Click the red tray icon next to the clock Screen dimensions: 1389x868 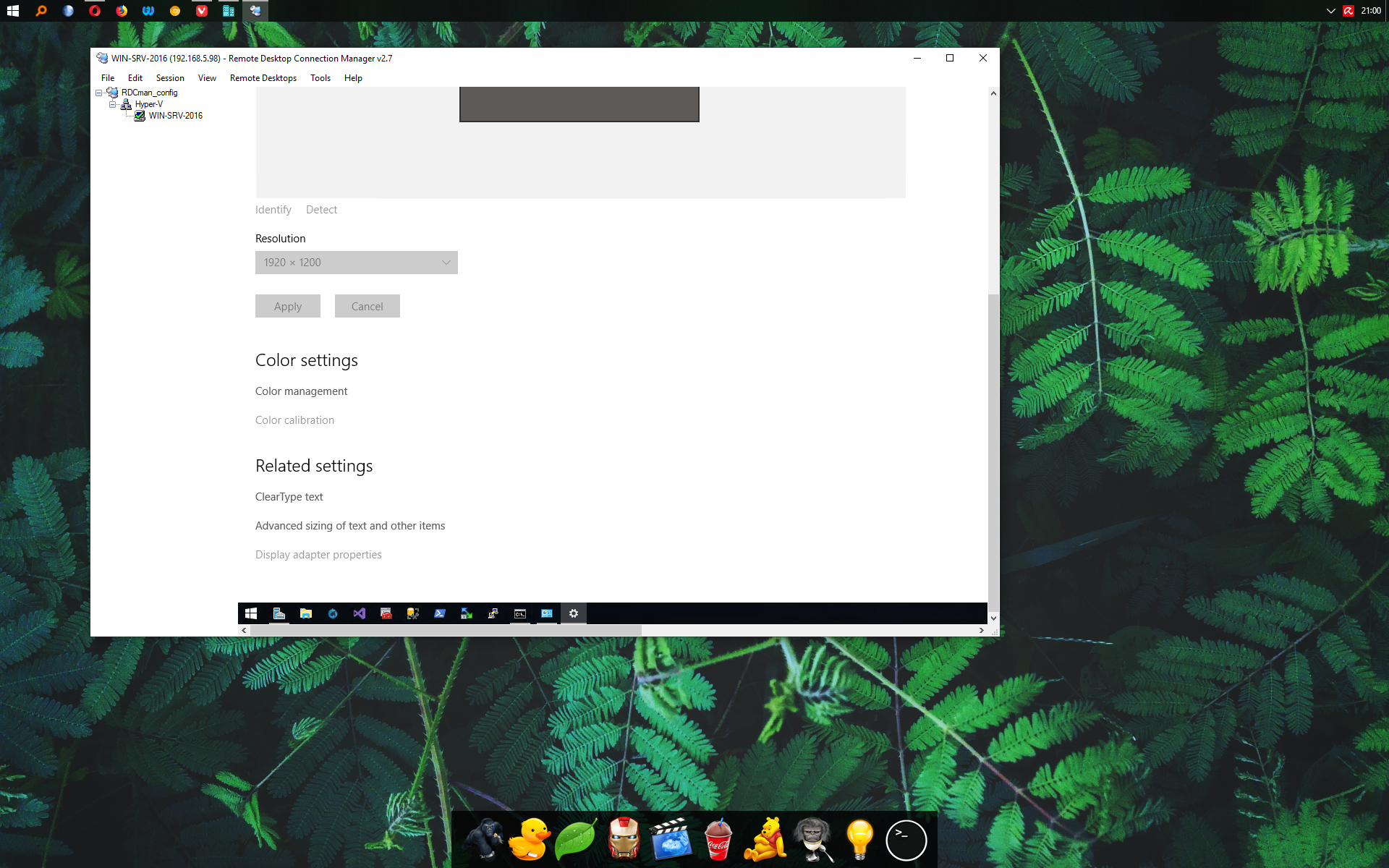1348,11
